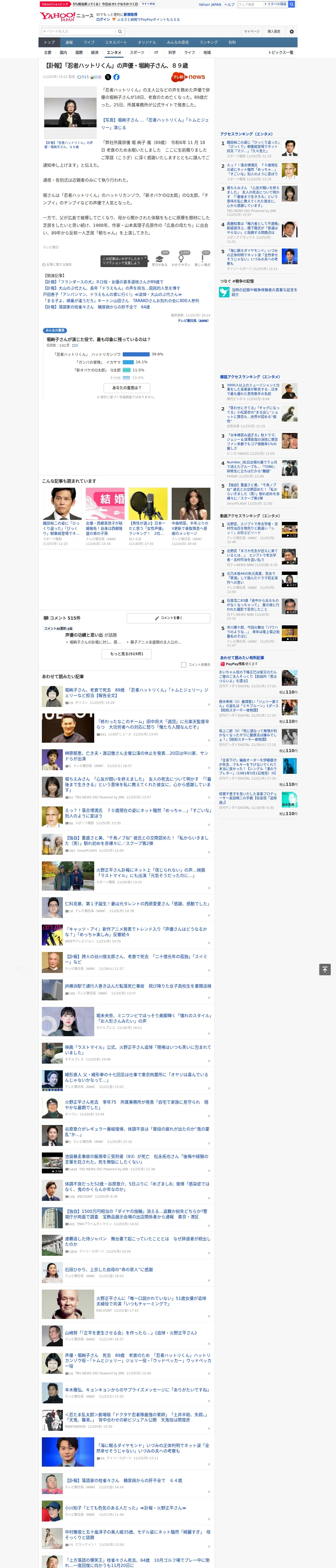
Task: React with わかりやすい lightbulb icon
Action: [181, 259]
